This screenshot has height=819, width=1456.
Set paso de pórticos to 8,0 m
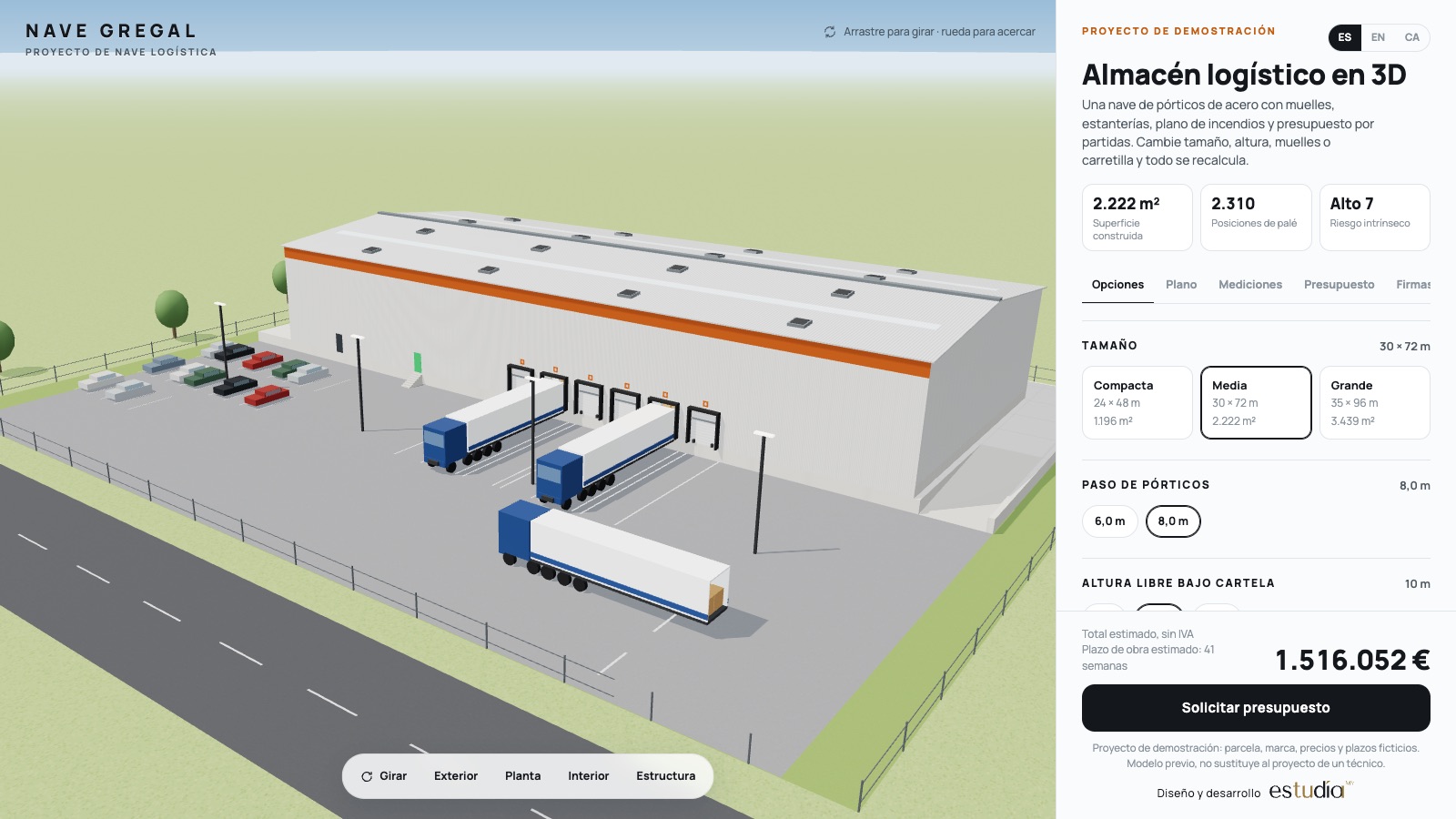1173,521
